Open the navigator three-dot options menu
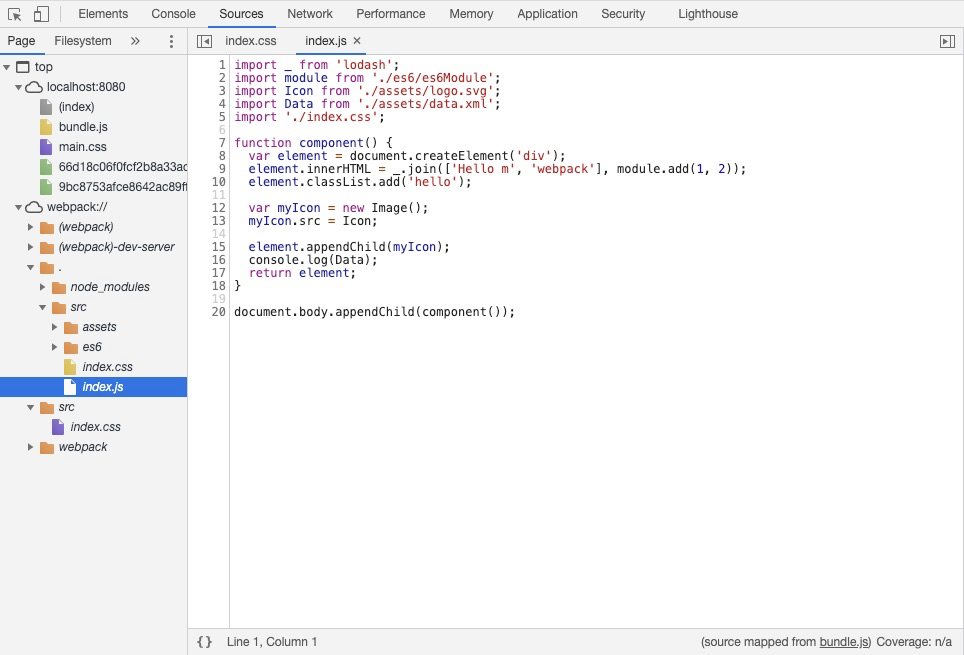The height and width of the screenshot is (655, 964). tap(171, 41)
